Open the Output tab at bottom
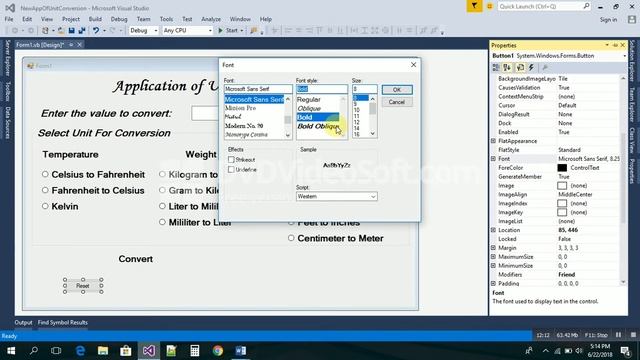Viewport: 640px width, 360px height. (x=23, y=322)
